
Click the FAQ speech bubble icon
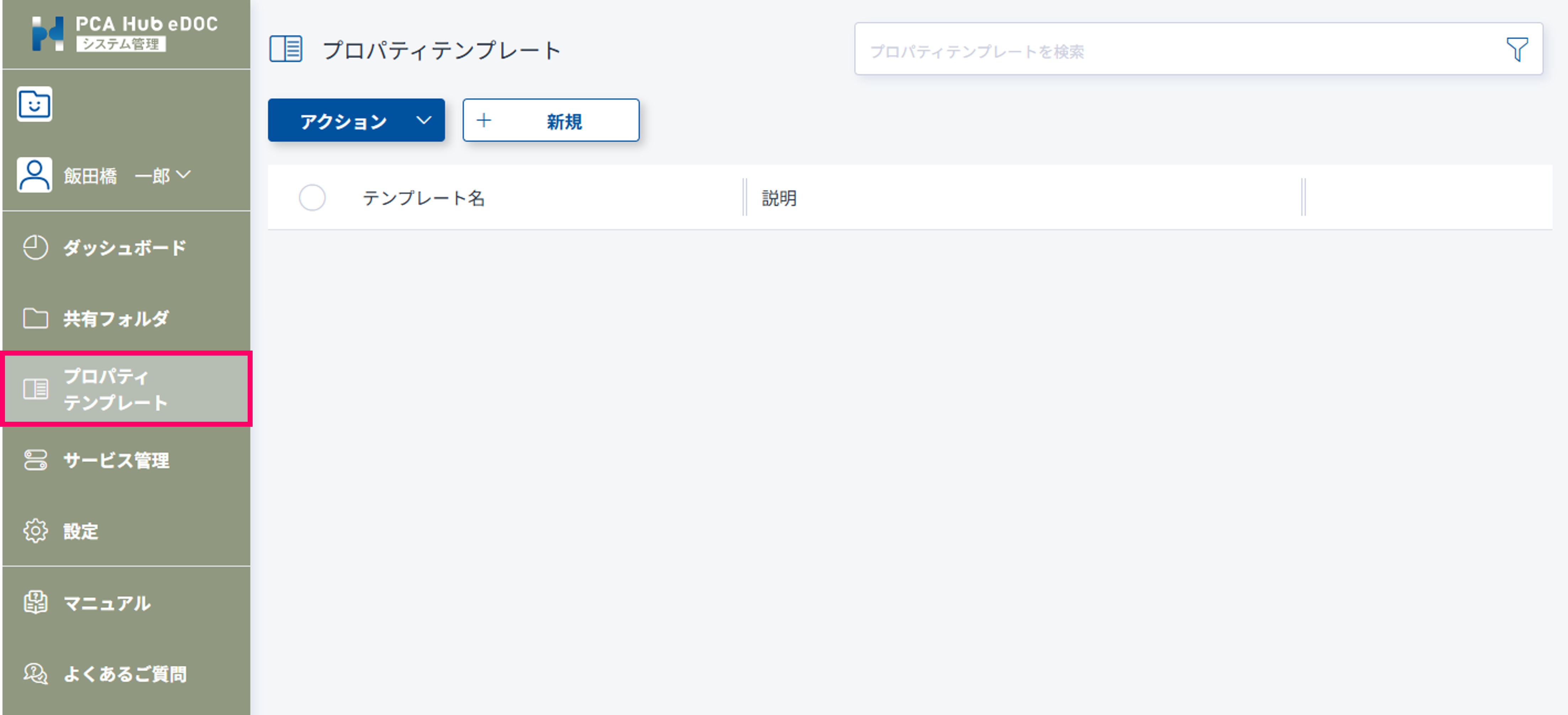tap(35, 674)
